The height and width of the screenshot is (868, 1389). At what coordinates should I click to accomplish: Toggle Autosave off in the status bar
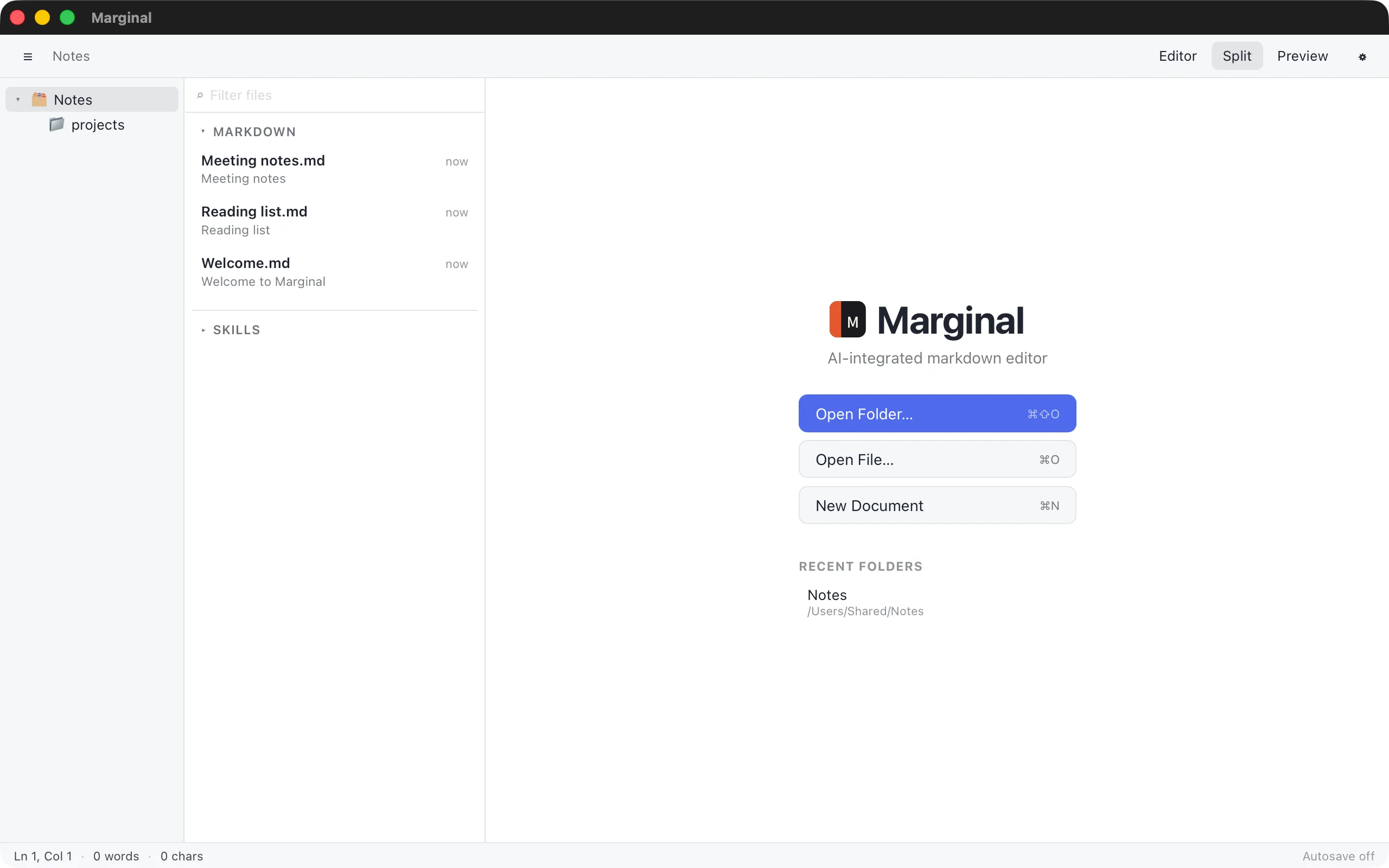tap(1338, 856)
